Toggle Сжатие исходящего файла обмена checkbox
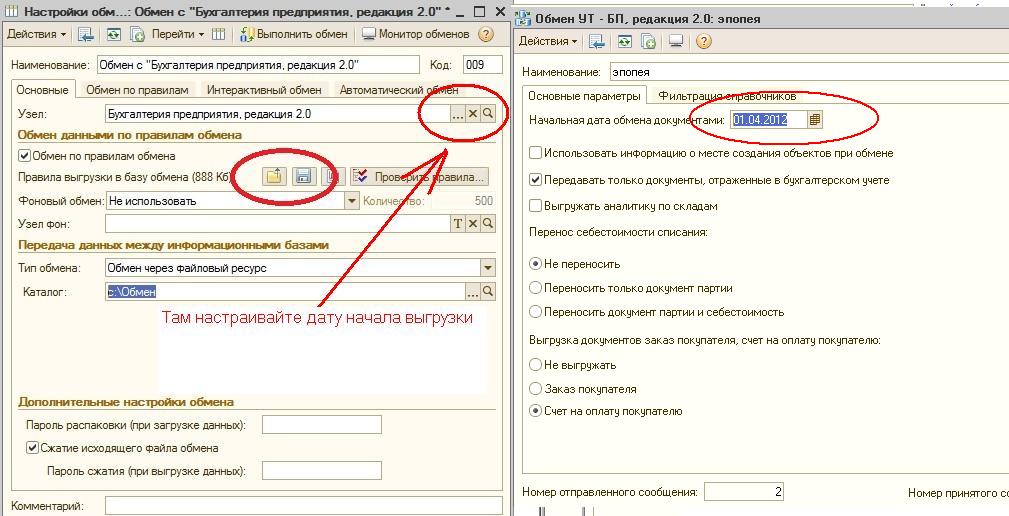1009x516 pixels. coord(32,448)
